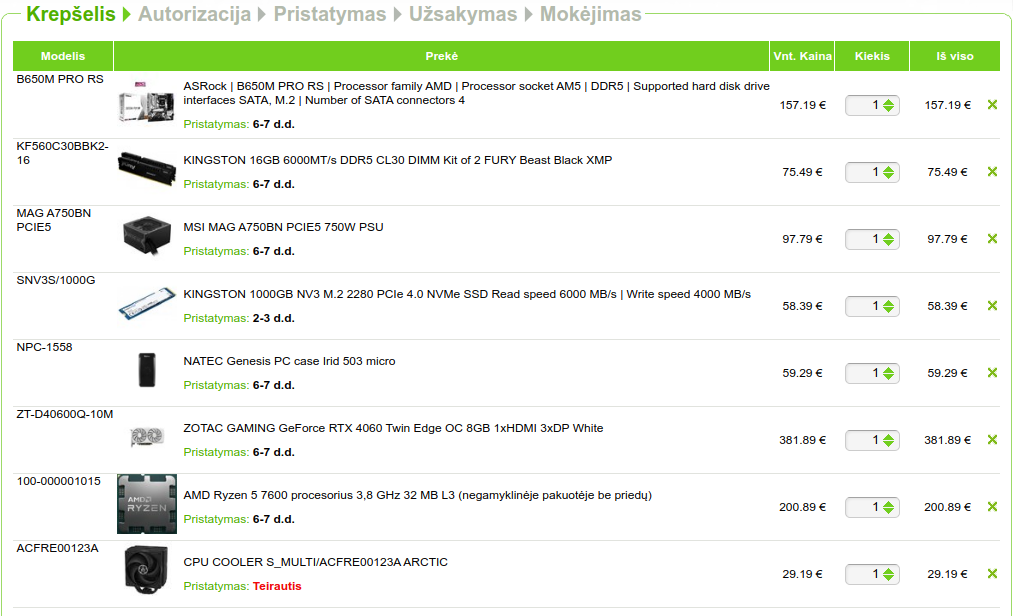Open CPU COOLER ARCTIC product link
Image resolution: width=1013 pixels, height=616 pixels.
click(315, 562)
